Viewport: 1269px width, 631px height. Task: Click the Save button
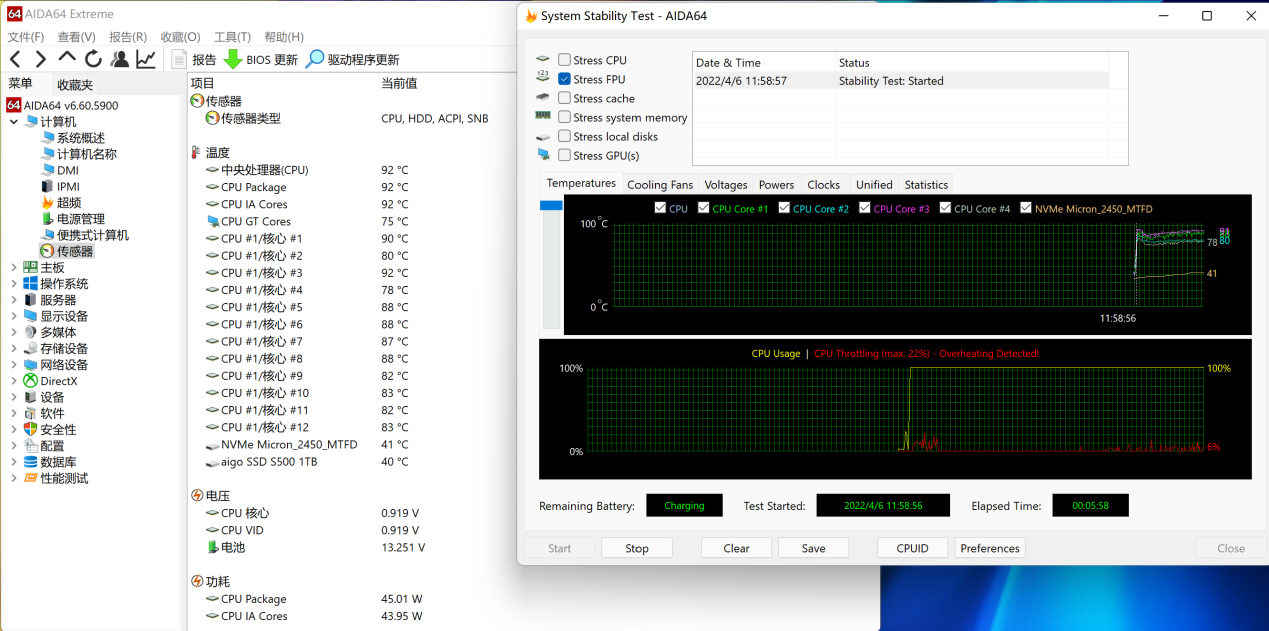tap(814, 548)
